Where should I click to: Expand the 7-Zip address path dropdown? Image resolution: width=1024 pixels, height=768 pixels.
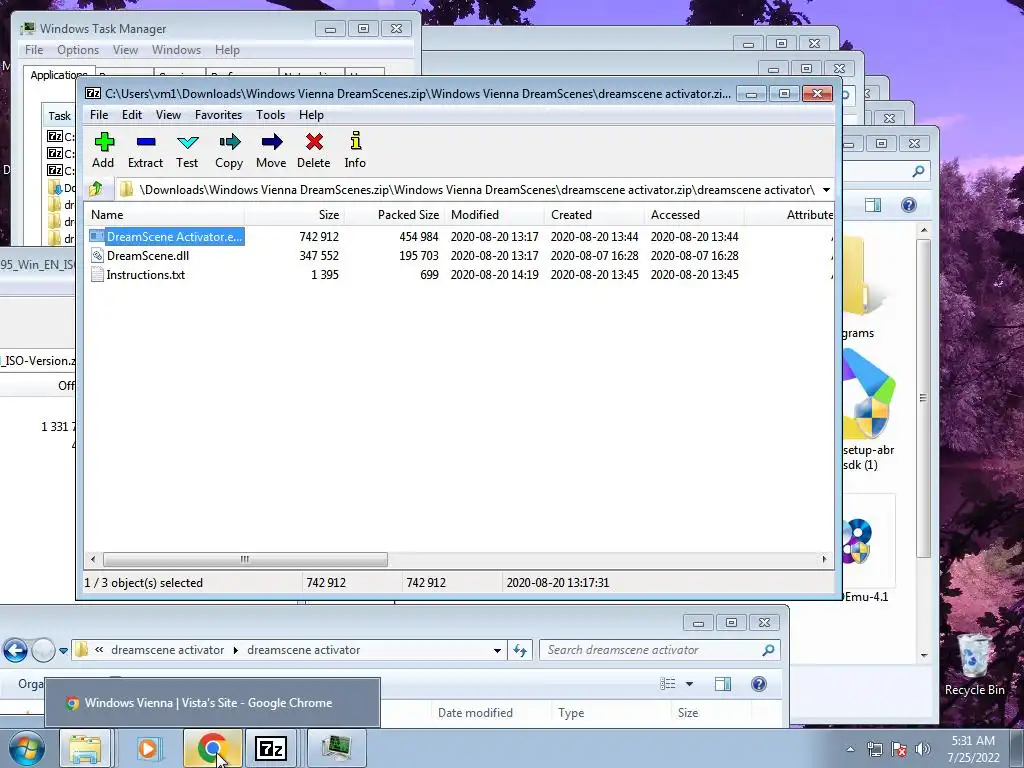coord(826,190)
